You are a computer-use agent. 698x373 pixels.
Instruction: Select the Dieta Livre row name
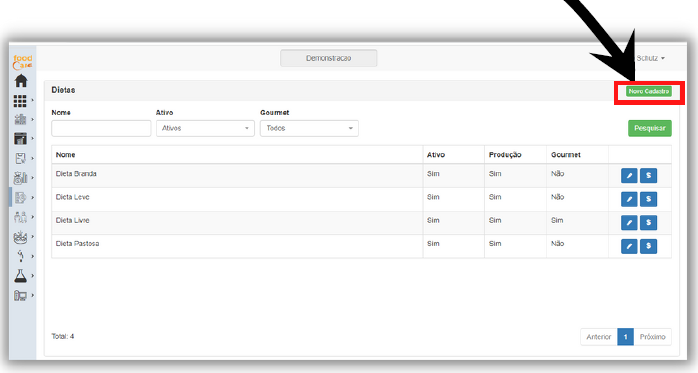point(73,220)
